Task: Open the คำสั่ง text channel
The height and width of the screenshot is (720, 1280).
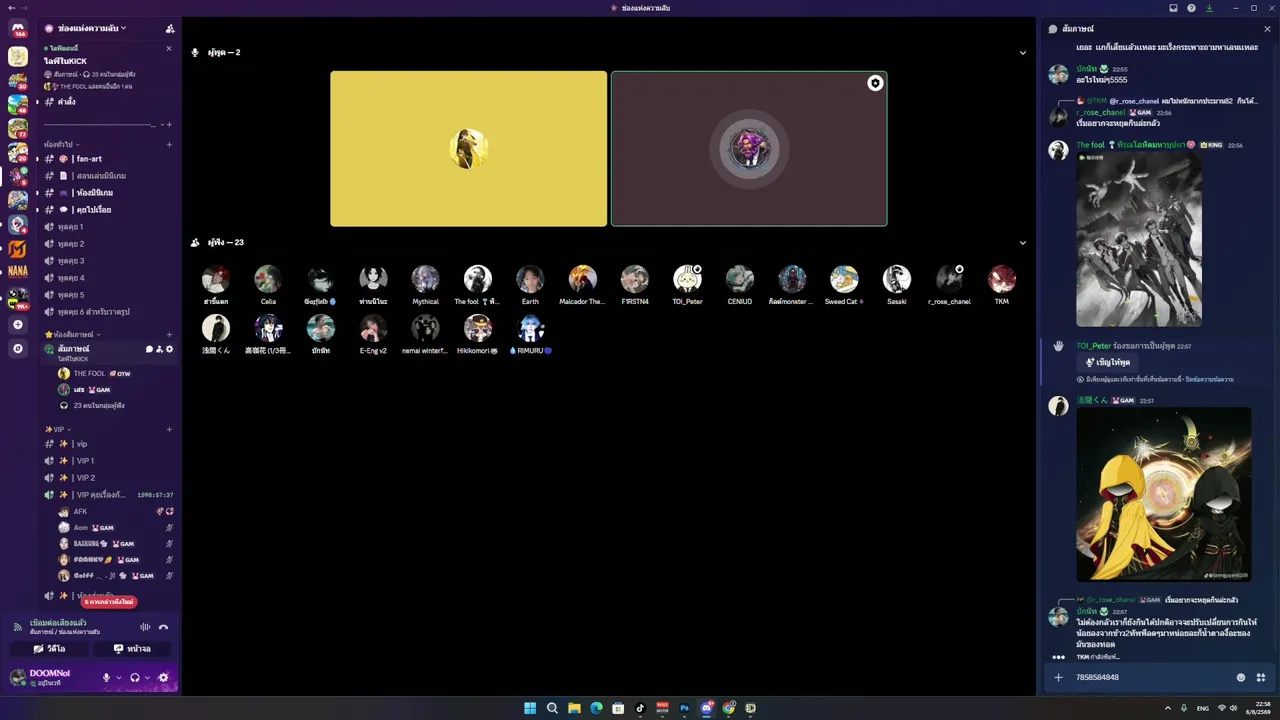Action: (x=108, y=102)
